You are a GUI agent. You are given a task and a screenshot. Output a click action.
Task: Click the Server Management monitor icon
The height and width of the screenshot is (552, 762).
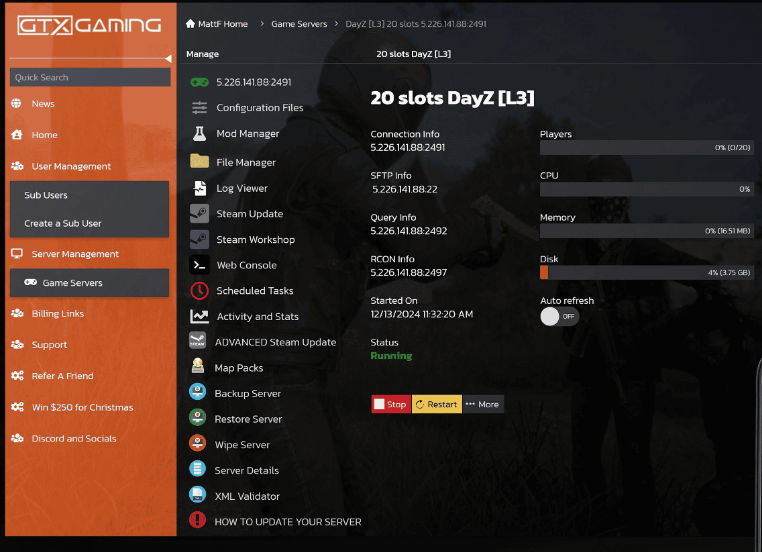pyautogui.click(x=17, y=254)
